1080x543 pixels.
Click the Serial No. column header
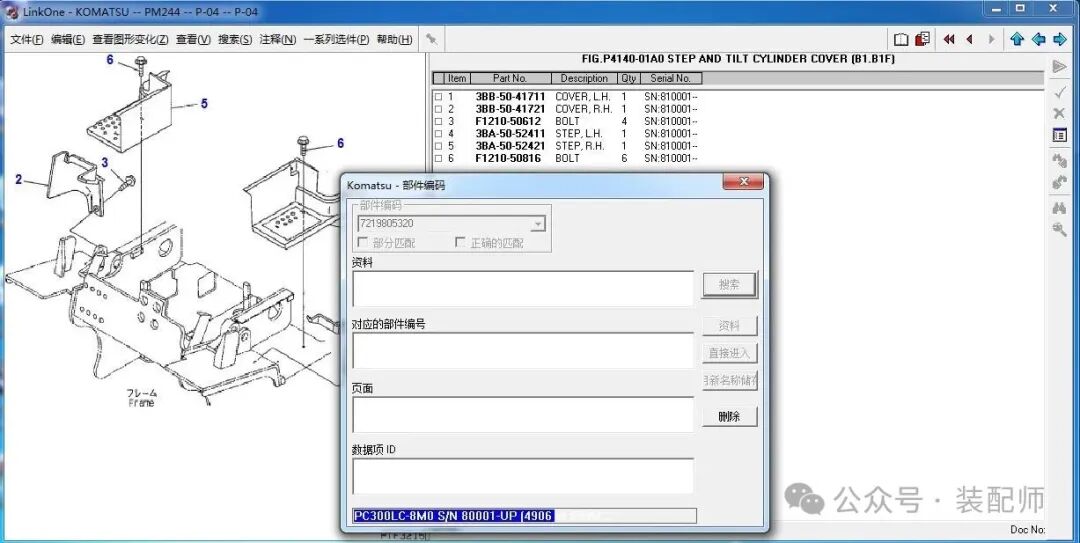670,79
